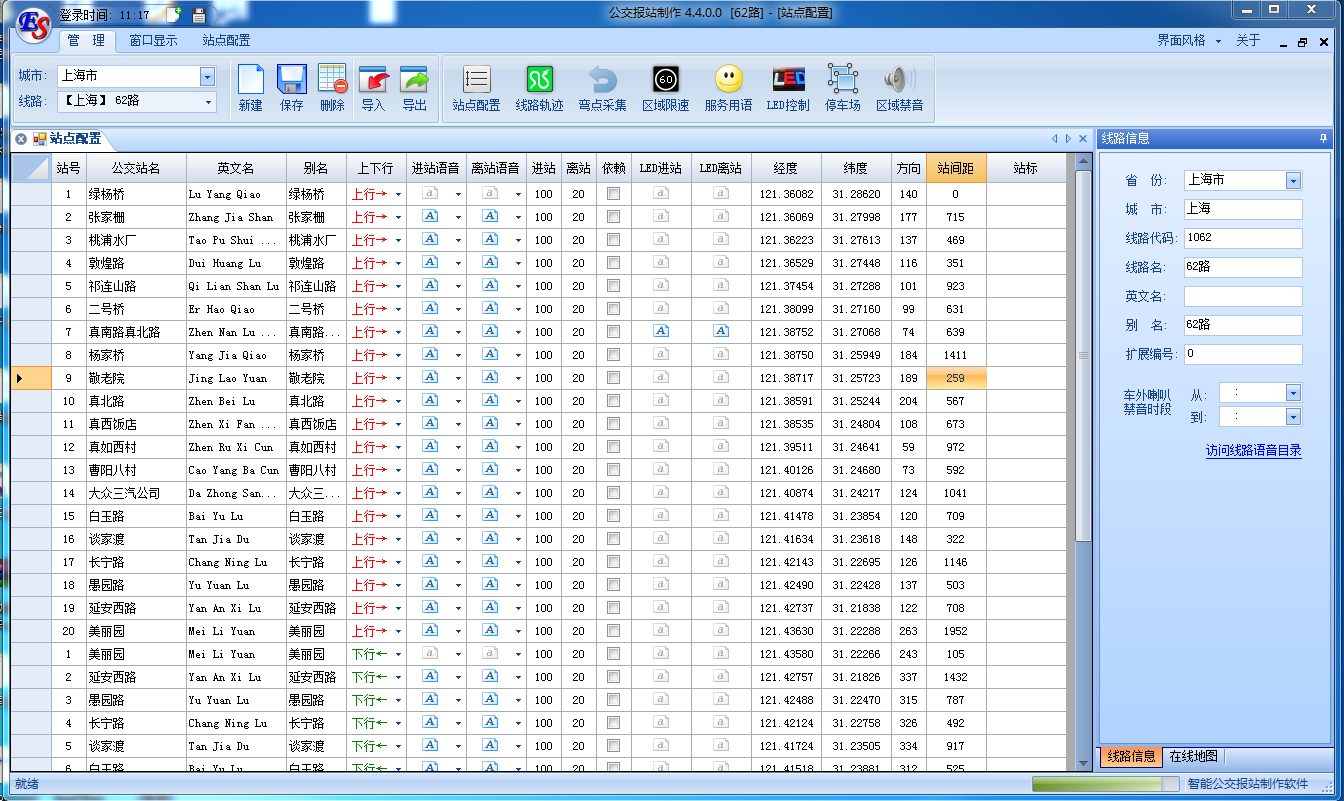Sort by the 站间距 column header

tap(956, 169)
